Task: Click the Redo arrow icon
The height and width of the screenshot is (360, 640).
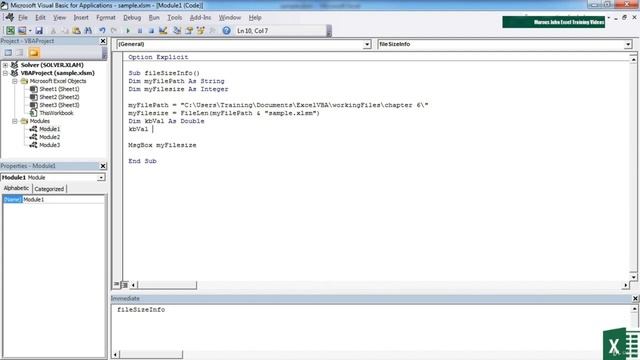Action: [x=114, y=31]
